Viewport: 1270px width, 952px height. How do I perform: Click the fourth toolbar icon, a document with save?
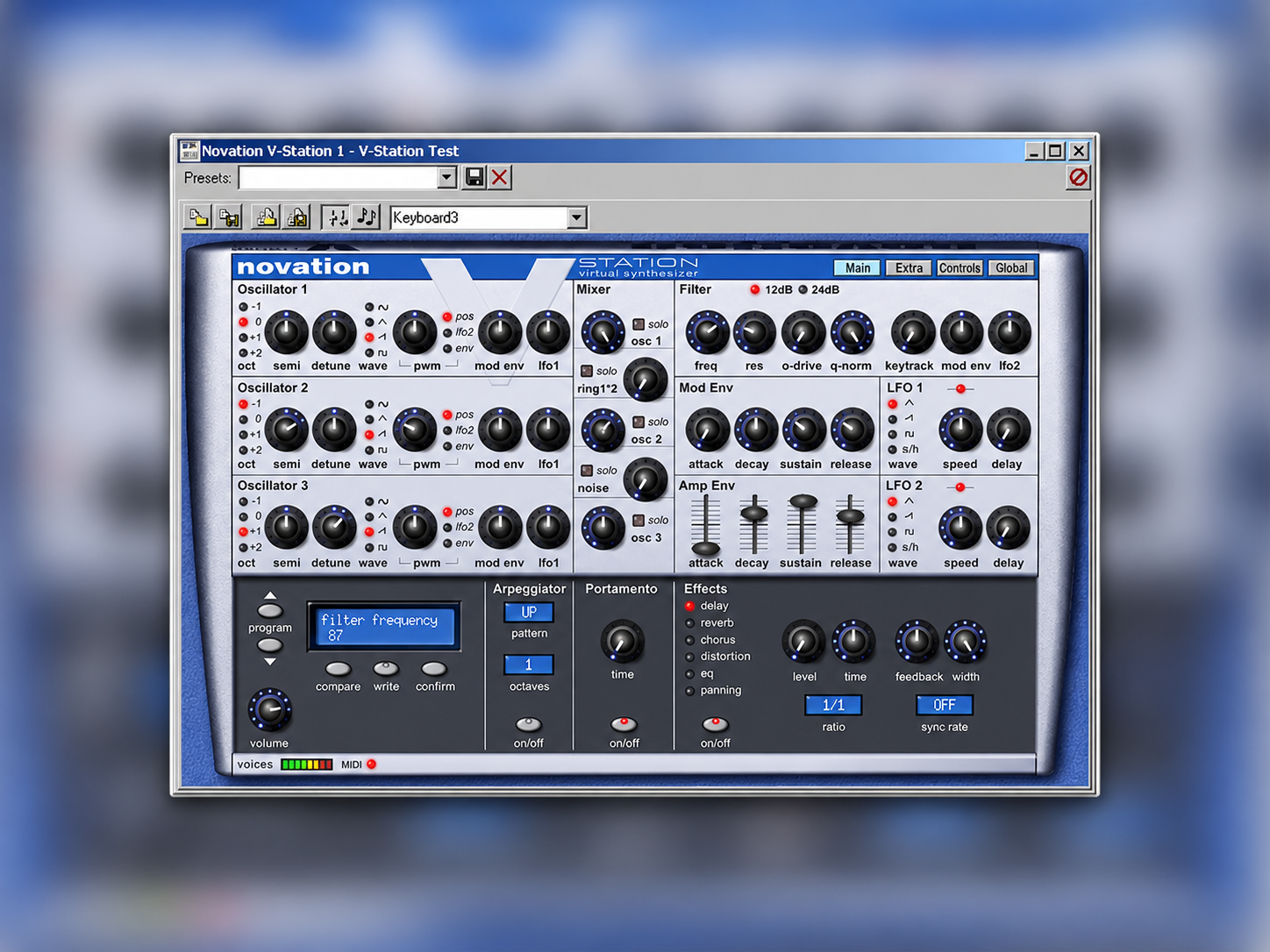coord(297,217)
